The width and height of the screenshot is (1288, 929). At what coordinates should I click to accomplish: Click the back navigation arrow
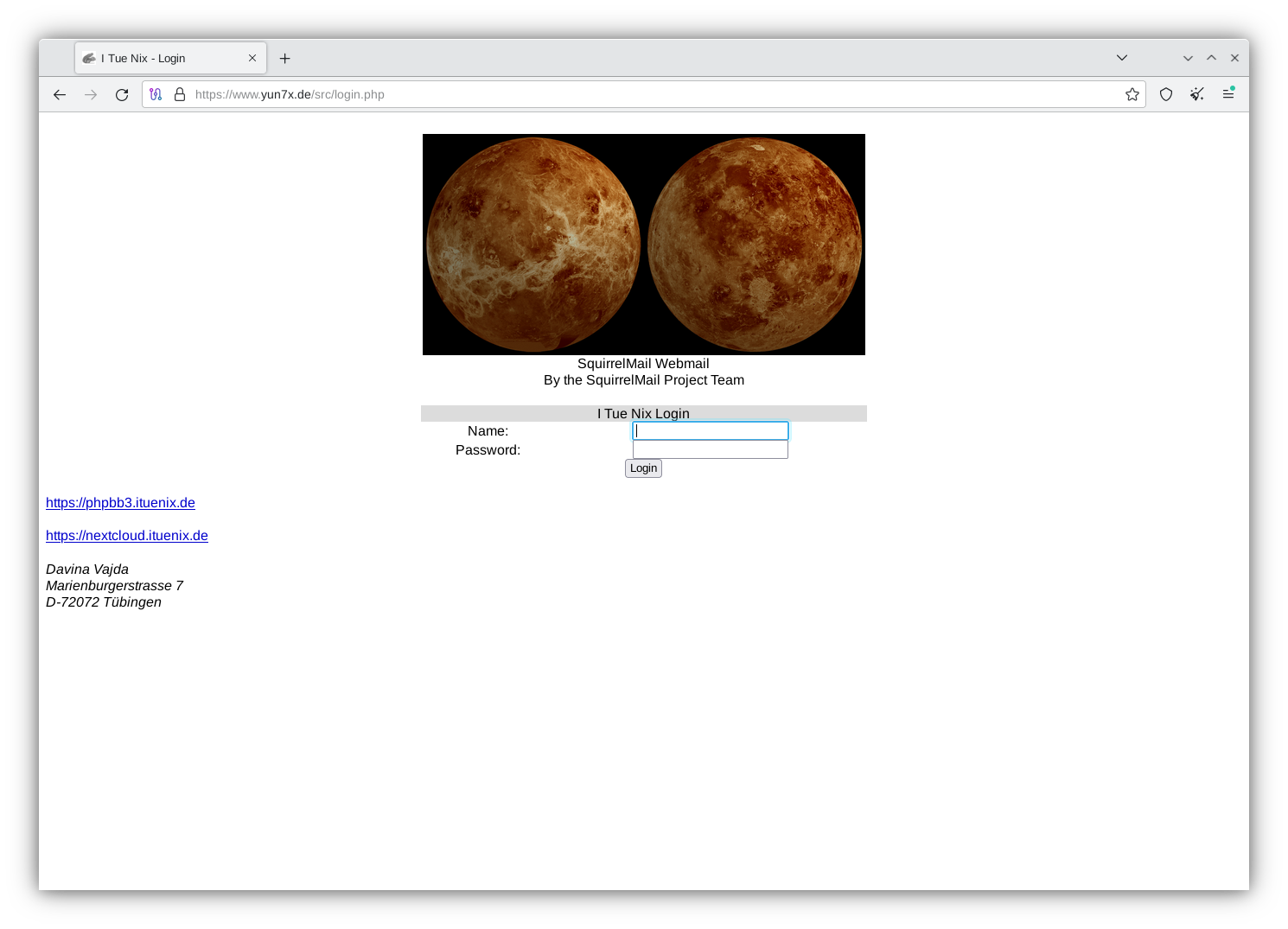click(60, 94)
